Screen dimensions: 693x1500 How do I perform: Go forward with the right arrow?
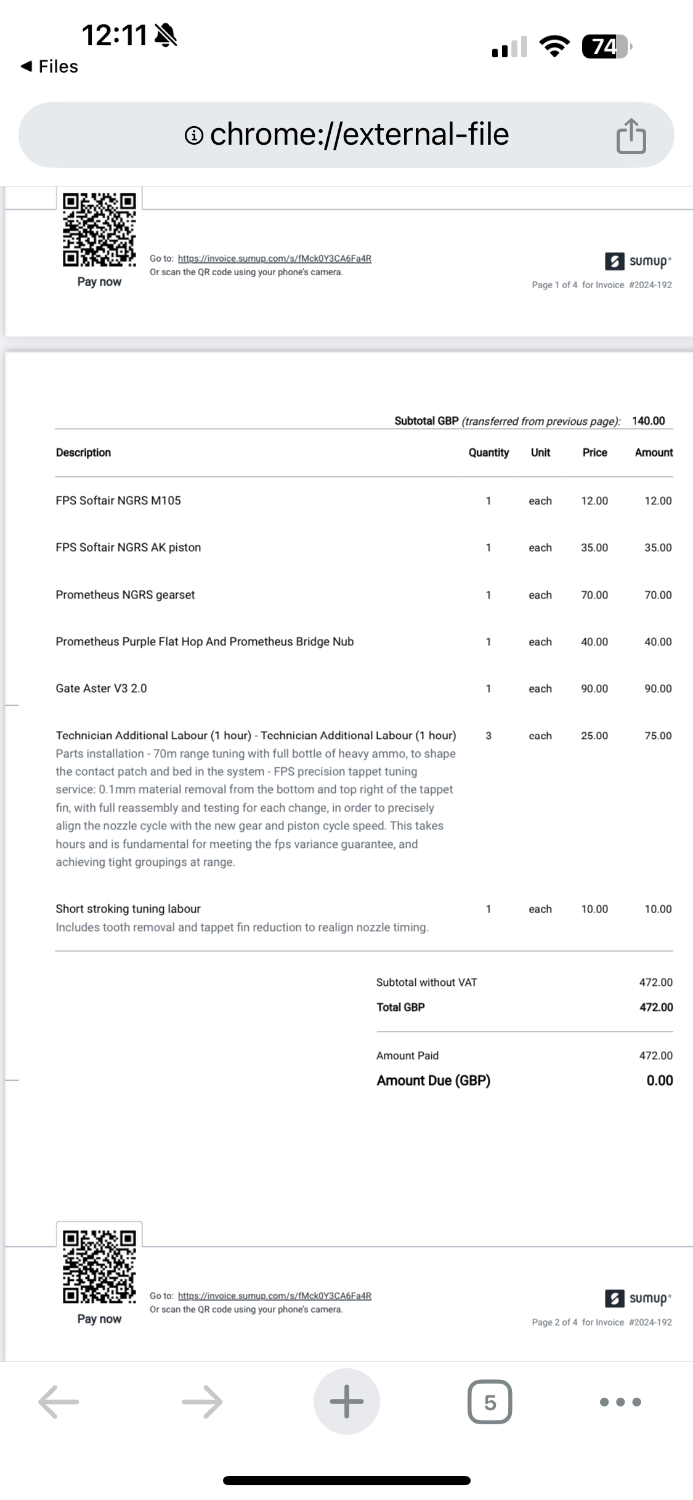tap(202, 1402)
